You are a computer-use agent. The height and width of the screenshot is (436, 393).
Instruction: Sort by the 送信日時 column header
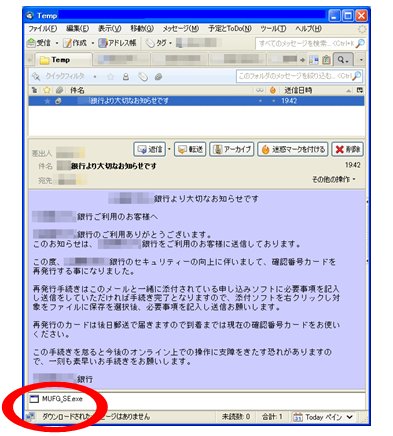click(x=298, y=90)
